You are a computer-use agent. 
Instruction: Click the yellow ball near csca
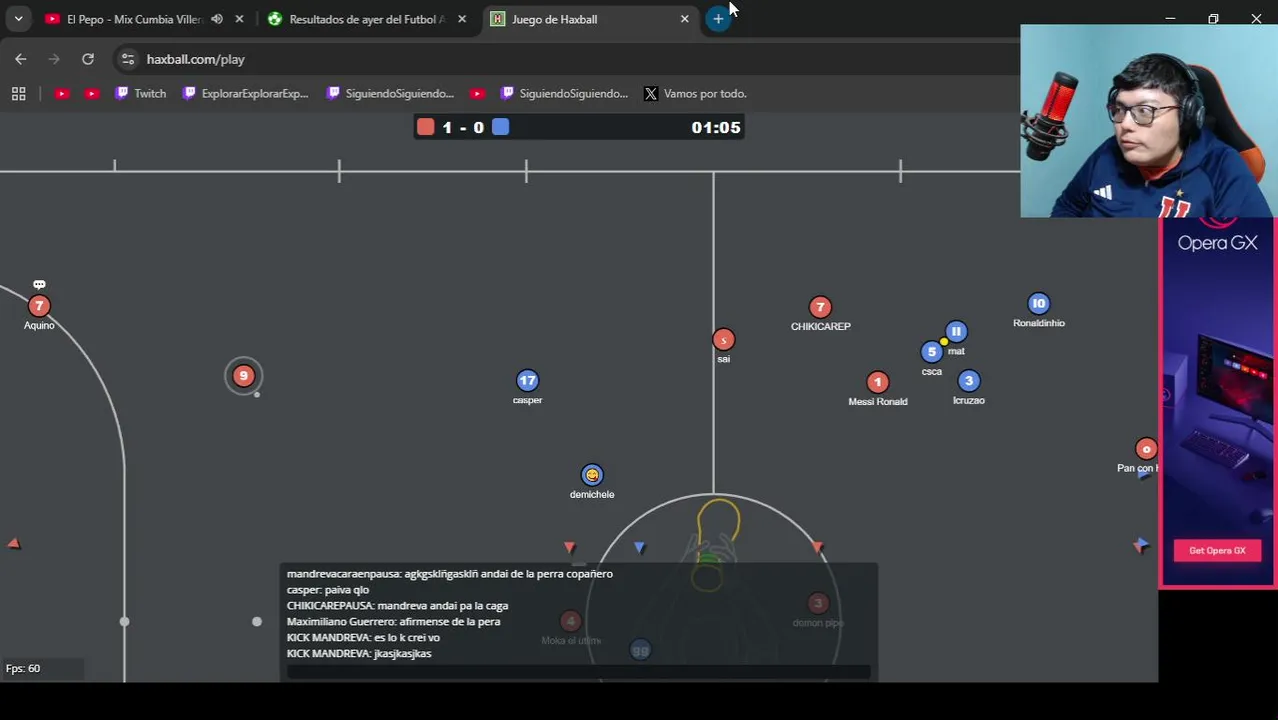[943, 342]
